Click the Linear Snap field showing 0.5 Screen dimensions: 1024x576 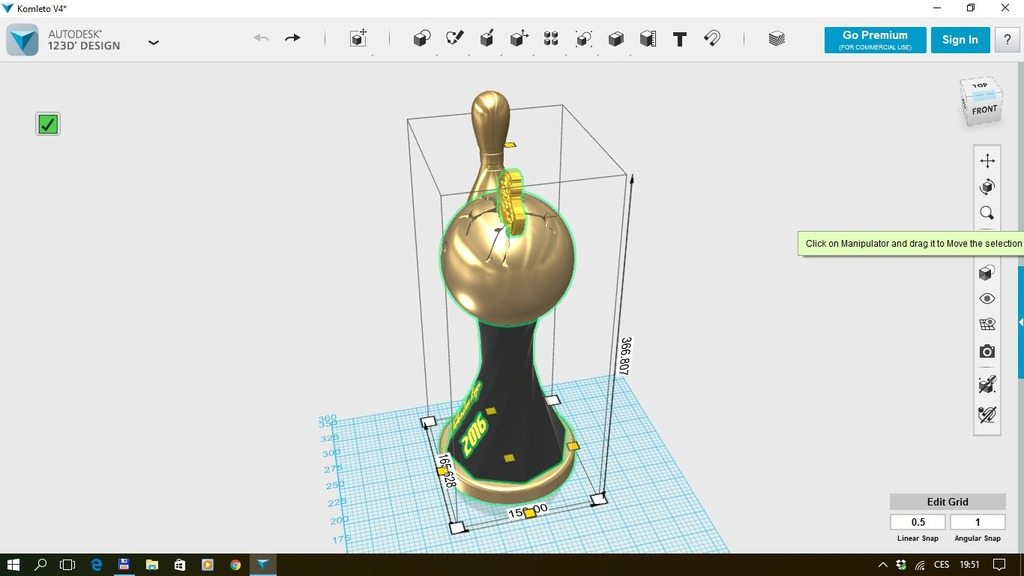(x=918, y=522)
